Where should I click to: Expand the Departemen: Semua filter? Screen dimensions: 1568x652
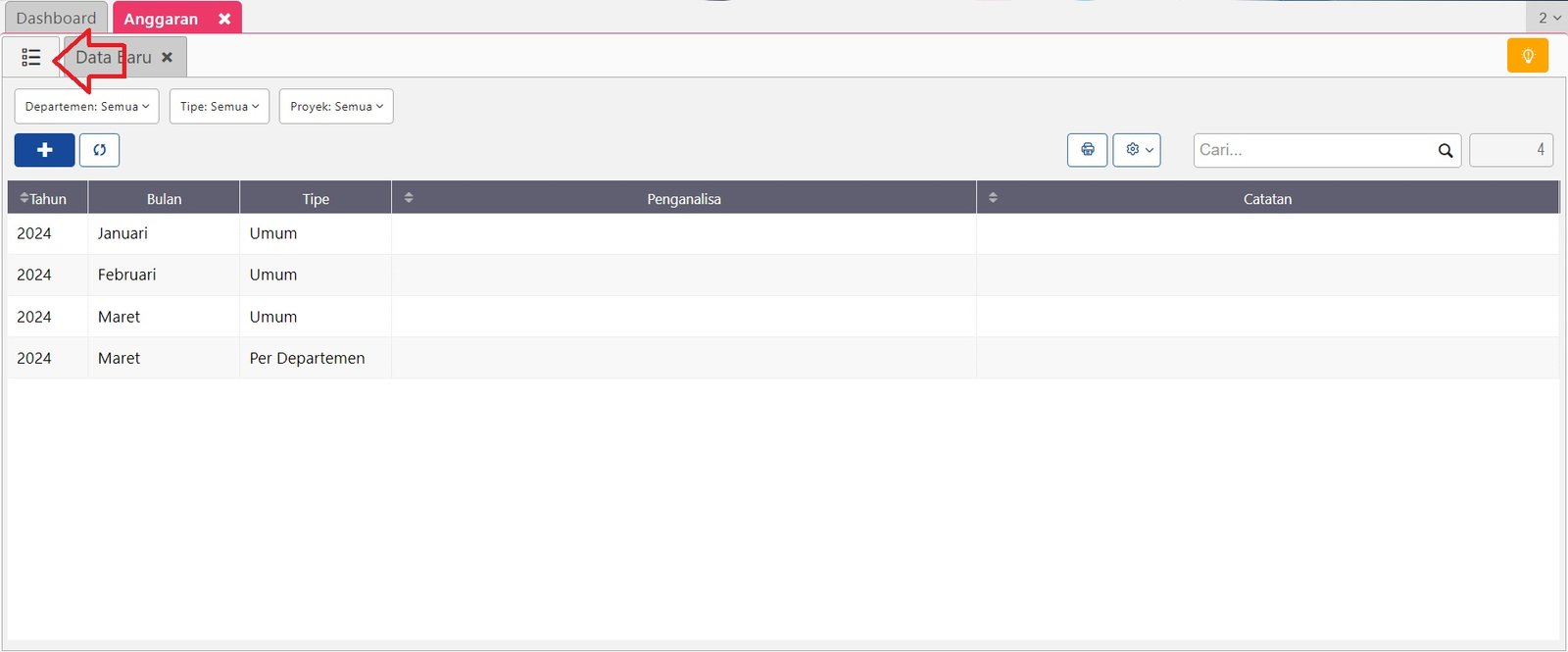point(86,107)
